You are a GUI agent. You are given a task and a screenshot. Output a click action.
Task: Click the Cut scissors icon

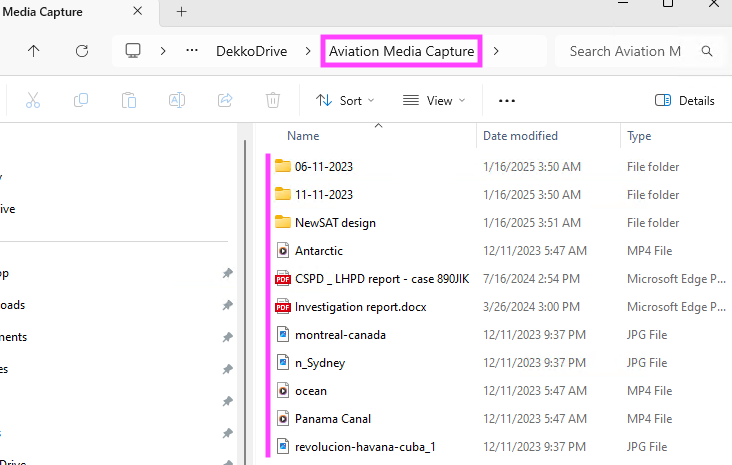click(33, 100)
